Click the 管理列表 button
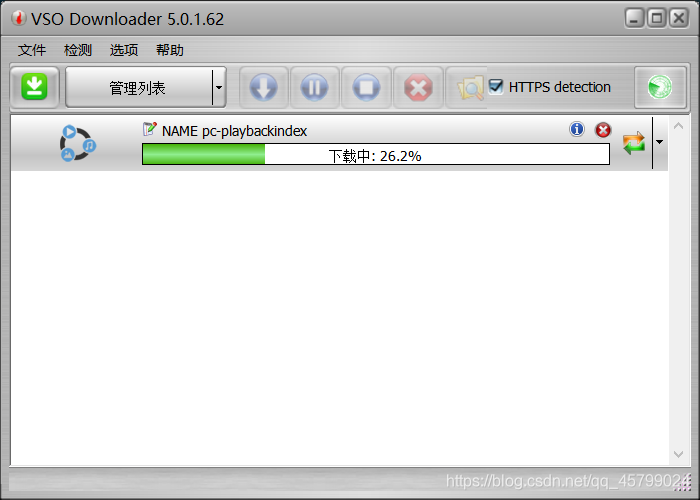 point(138,87)
